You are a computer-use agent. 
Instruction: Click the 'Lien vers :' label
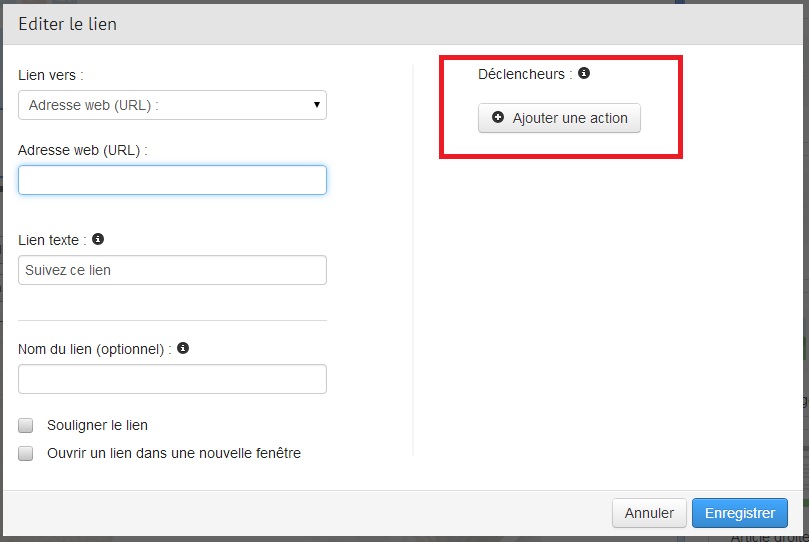(51, 75)
